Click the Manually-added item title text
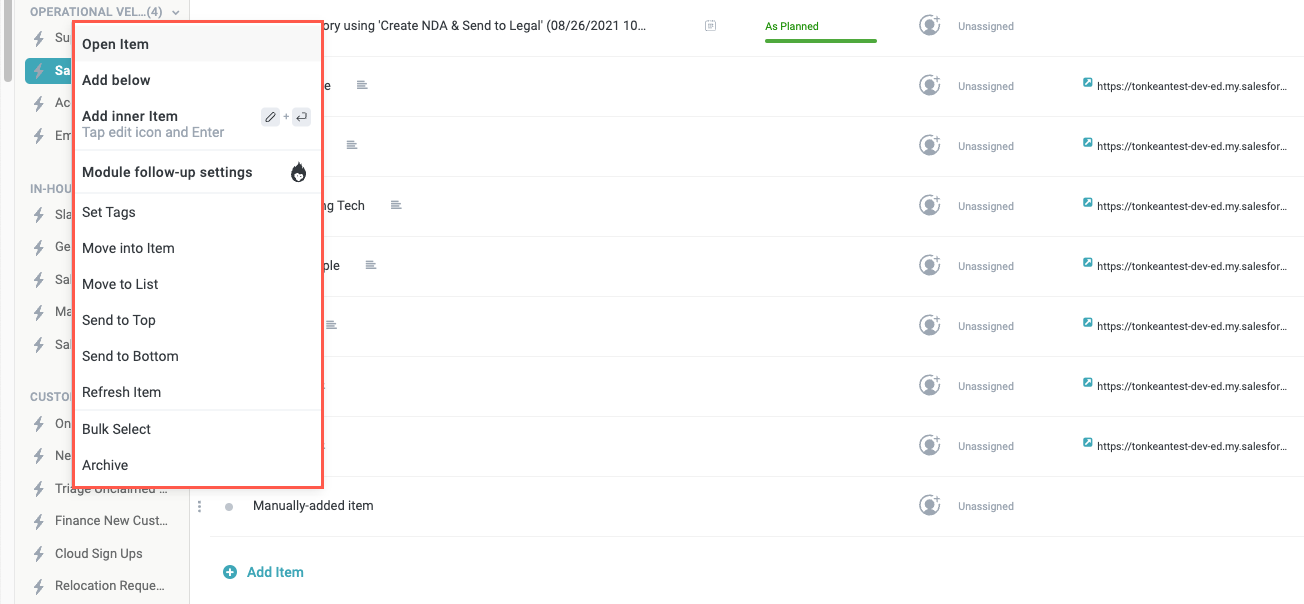The image size is (1304, 604). click(x=313, y=506)
